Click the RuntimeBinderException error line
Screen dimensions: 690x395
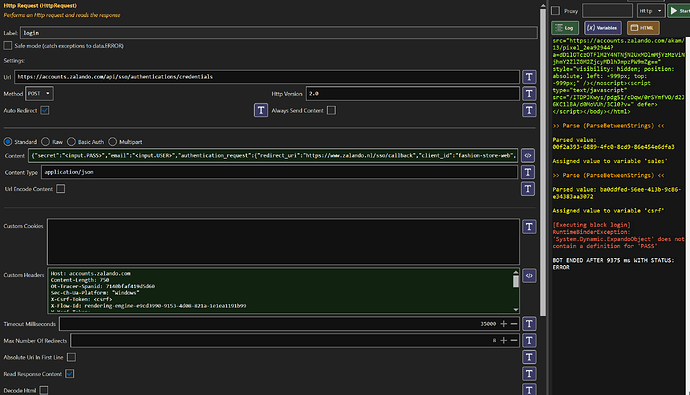[591, 232]
